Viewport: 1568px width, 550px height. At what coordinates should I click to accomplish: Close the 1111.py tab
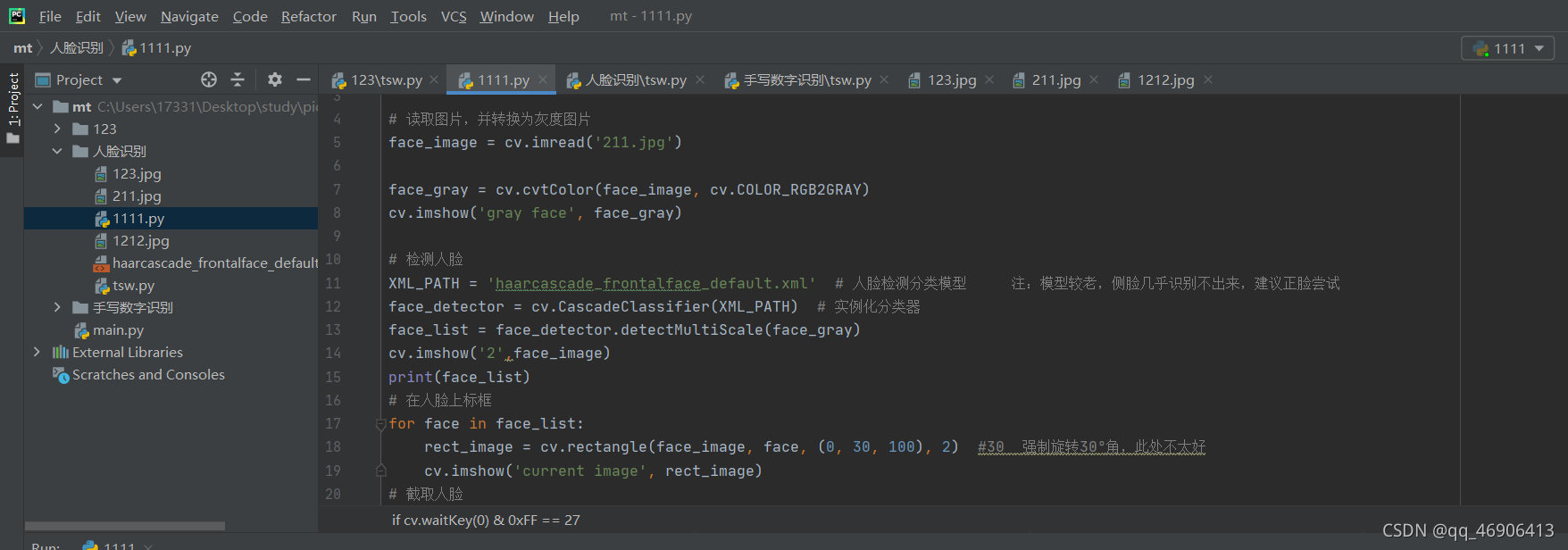[x=542, y=79]
